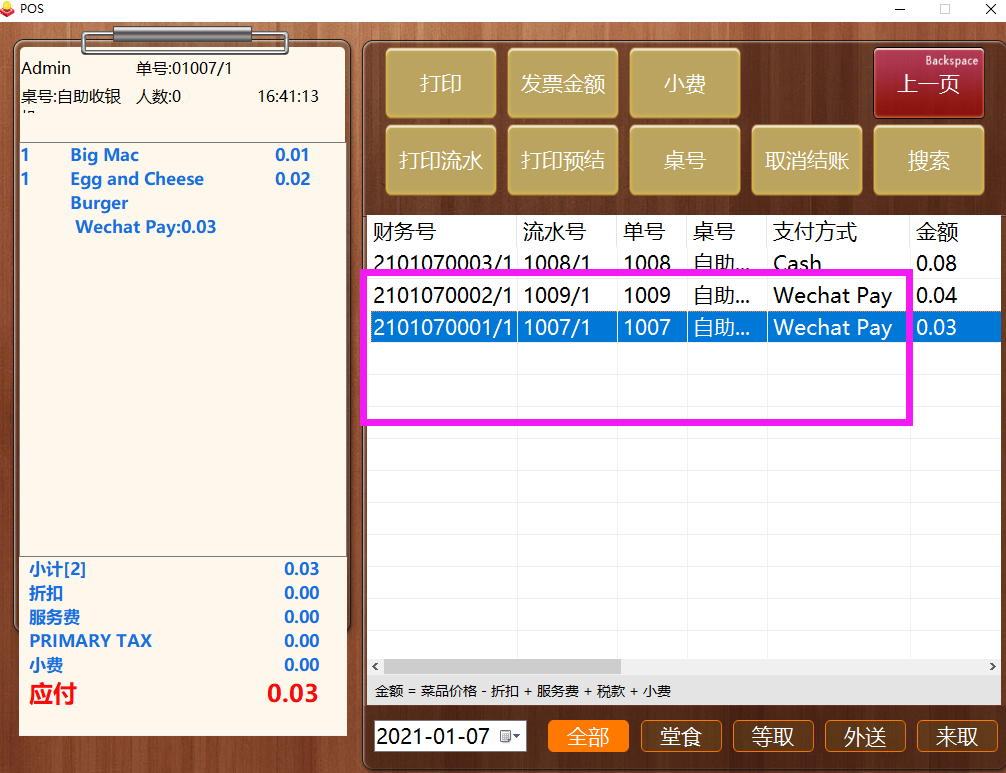Switch to the 堂食 dine-in tab
1006x773 pixels.
click(681, 736)
